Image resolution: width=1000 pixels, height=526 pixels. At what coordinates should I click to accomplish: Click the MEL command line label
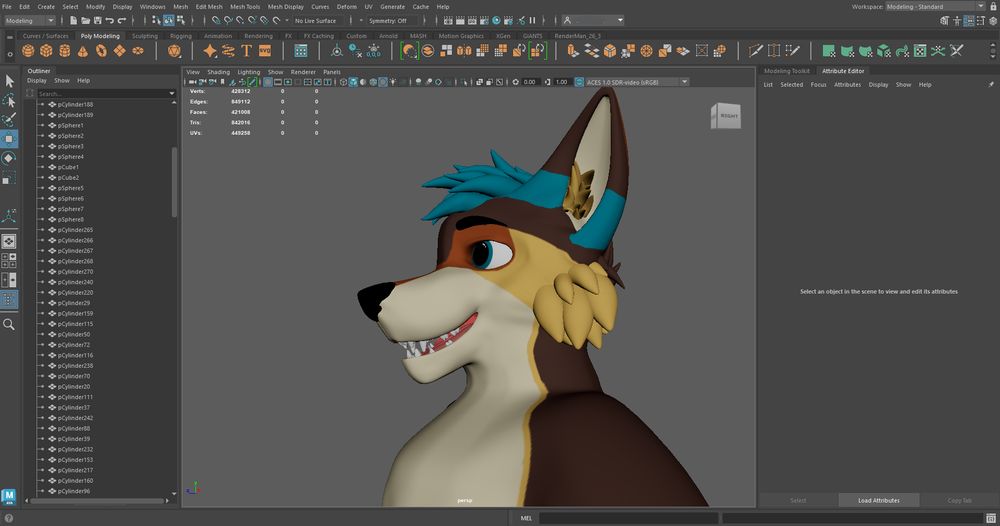[526, 518]
